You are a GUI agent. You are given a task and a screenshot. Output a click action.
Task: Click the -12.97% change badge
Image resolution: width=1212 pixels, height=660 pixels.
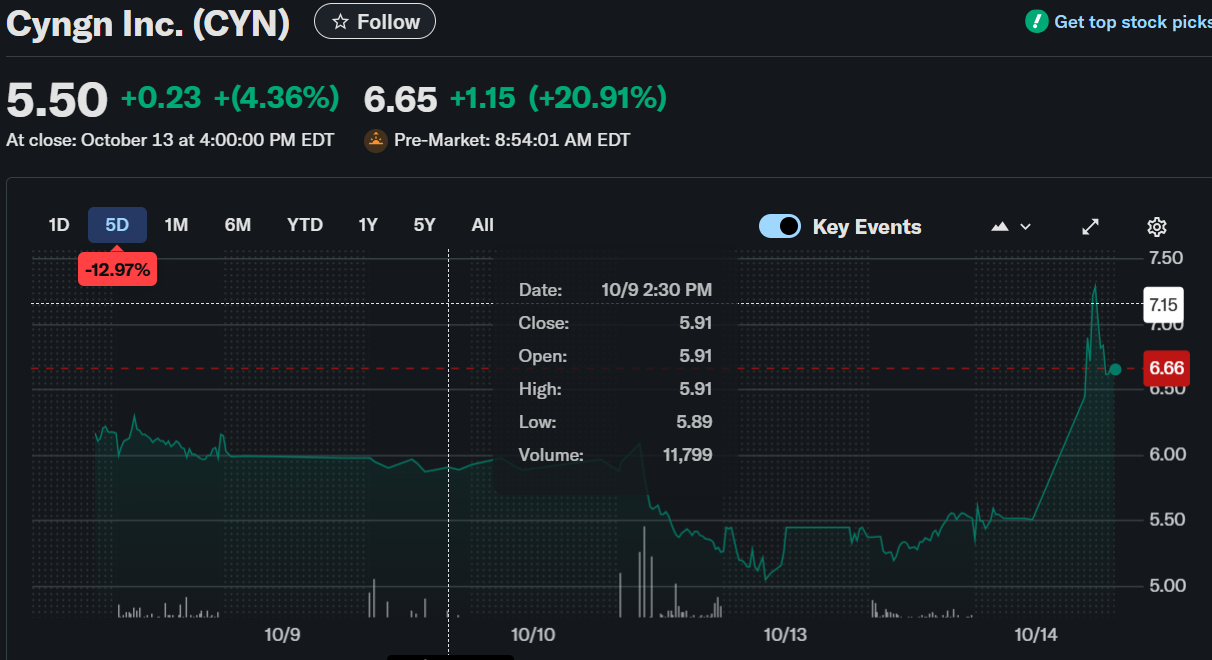pyautogui.click(x=118, y=269)
